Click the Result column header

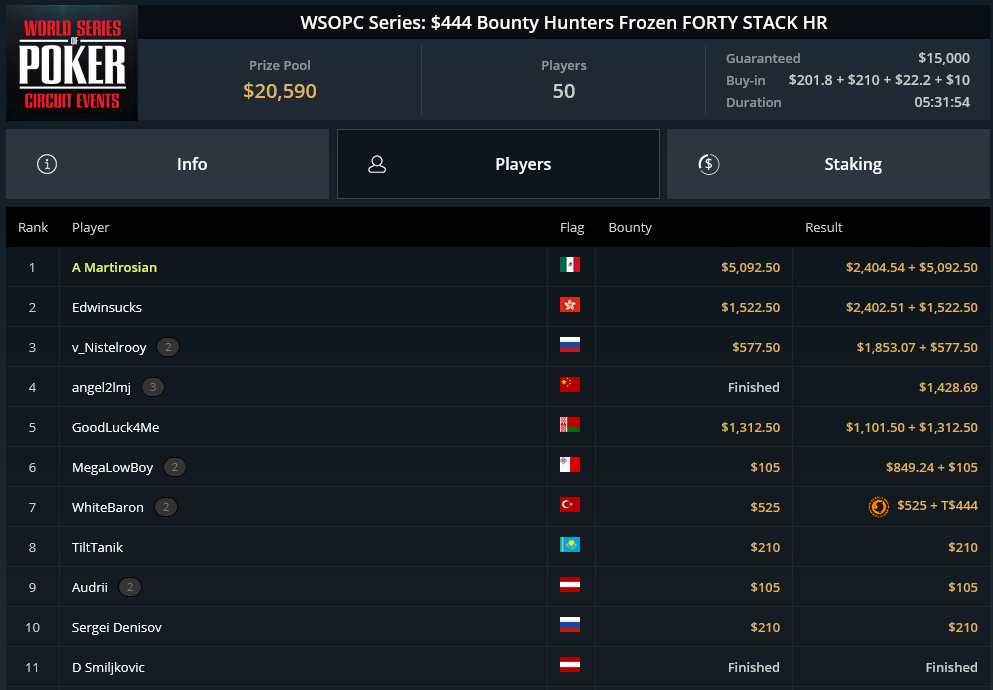pos(823,227)
